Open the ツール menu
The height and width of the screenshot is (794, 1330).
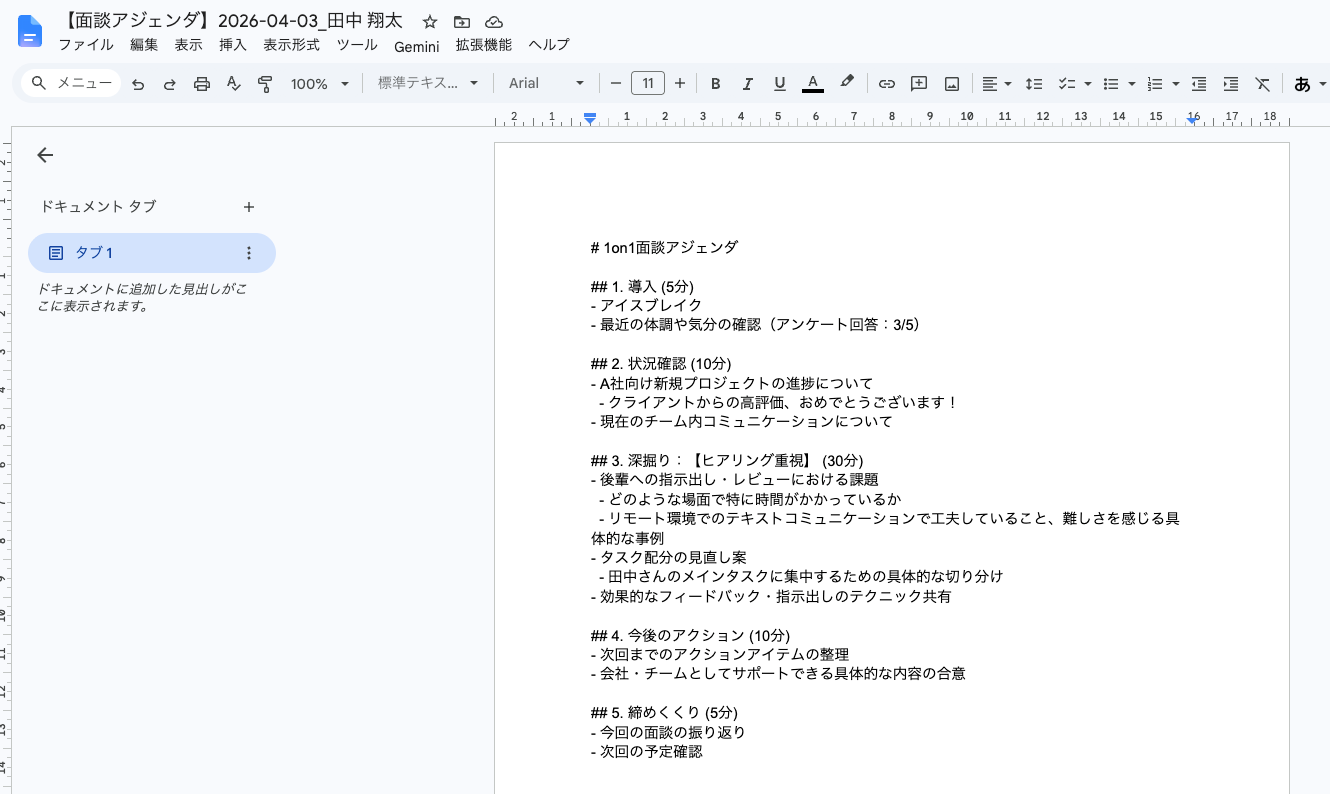(x=357, y=45)
